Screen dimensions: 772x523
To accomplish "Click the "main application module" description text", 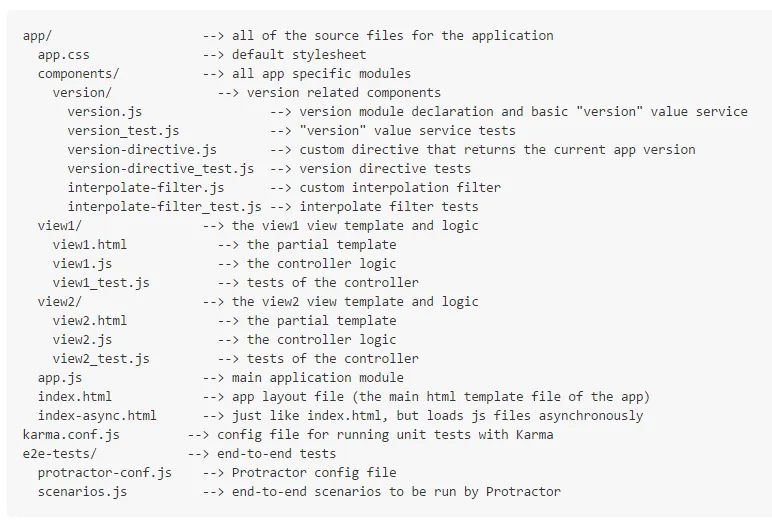I will [318, 378].
